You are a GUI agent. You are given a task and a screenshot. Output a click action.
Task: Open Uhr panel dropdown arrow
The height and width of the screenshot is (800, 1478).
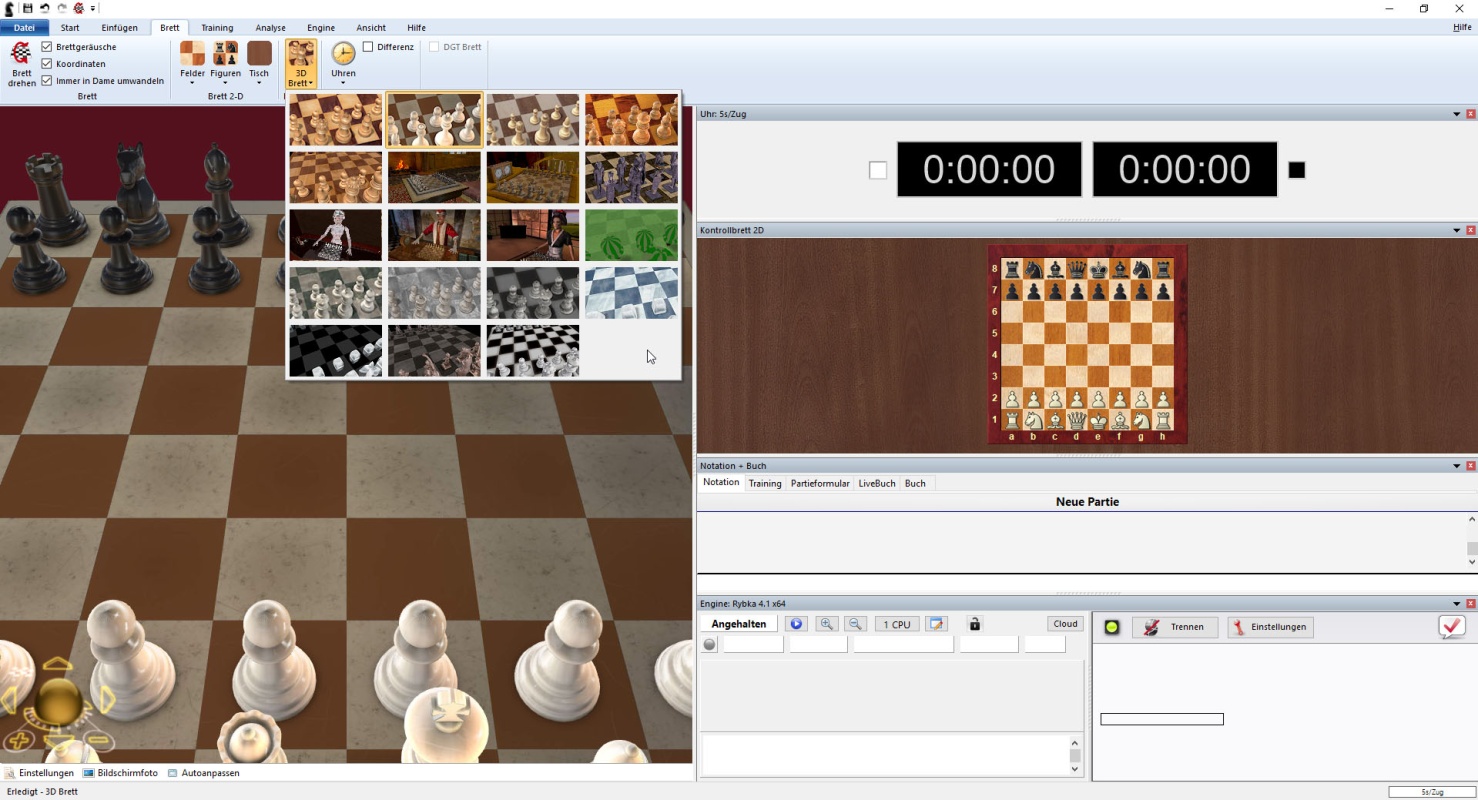[1457, 114]
